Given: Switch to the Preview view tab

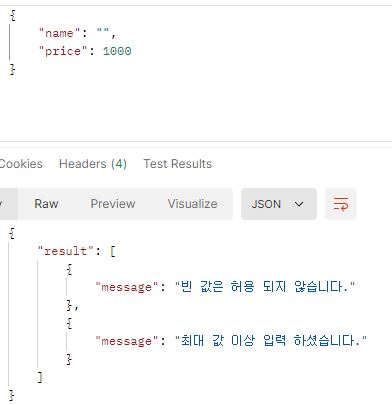Looking at the screenshot, I should pos(113,204).
